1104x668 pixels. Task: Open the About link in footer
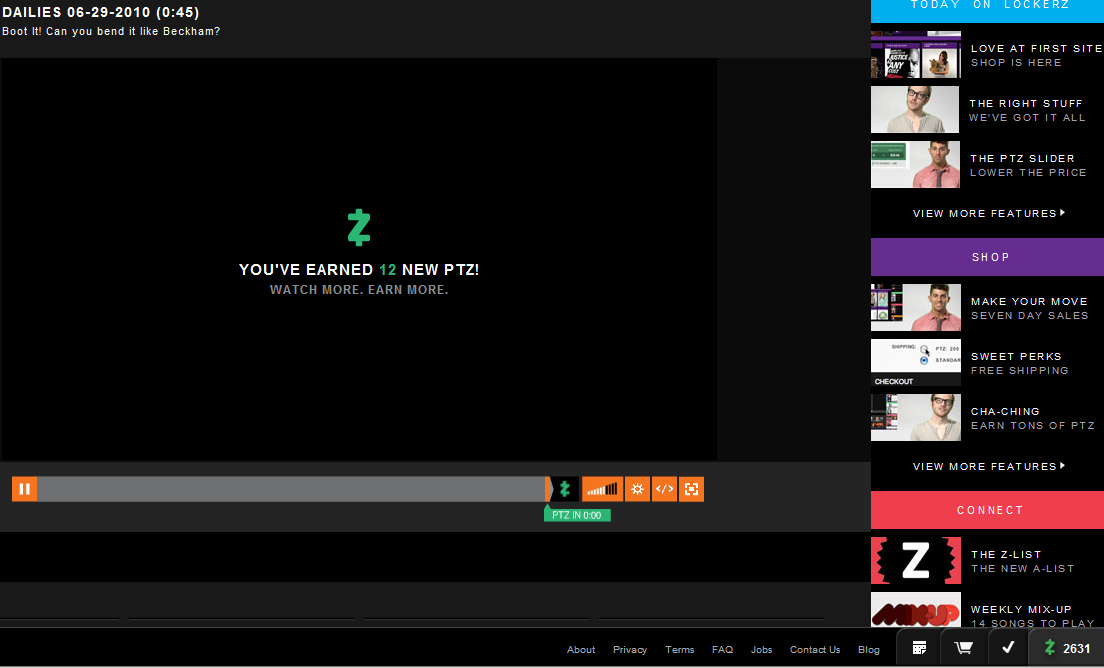(581, 650)
